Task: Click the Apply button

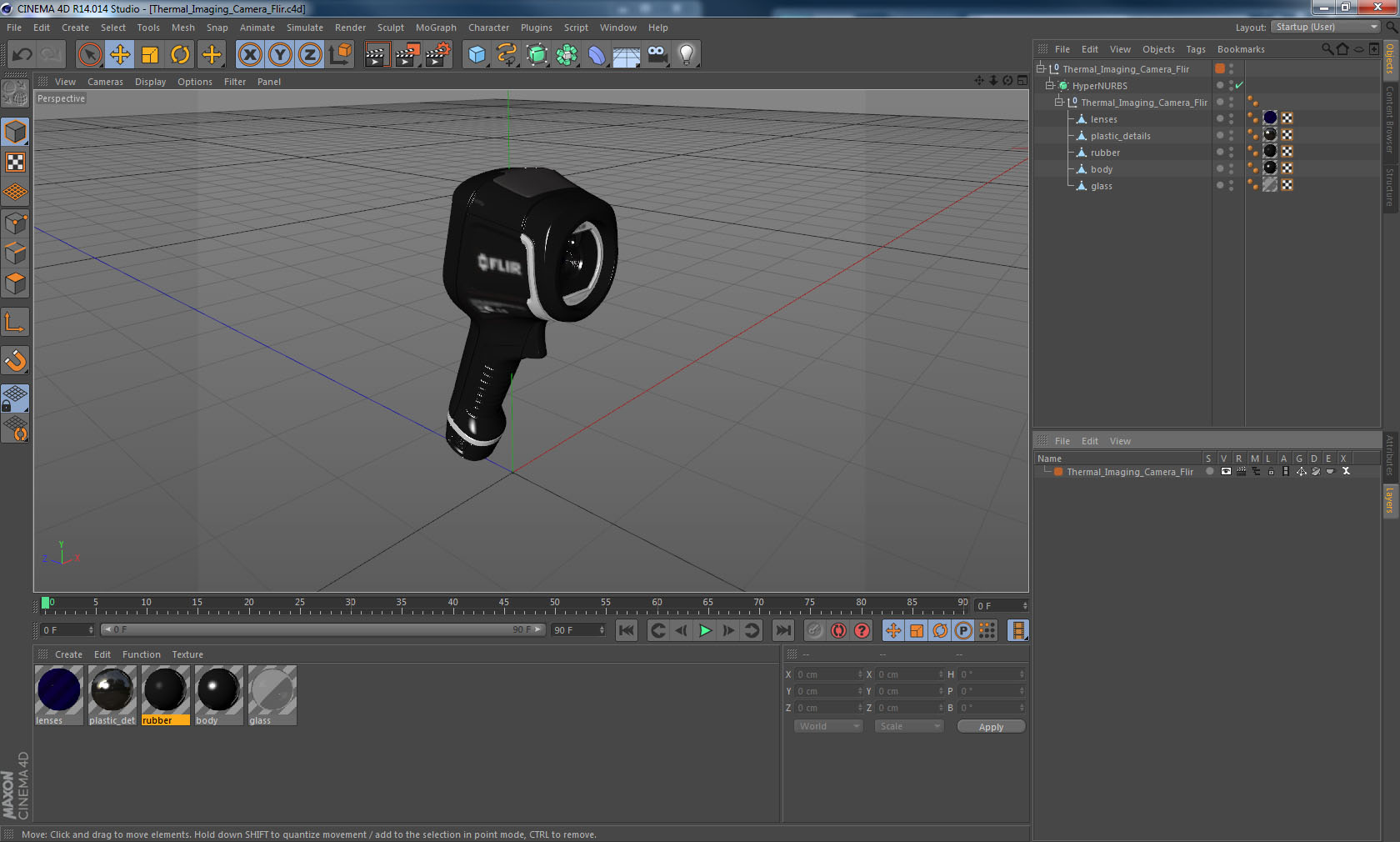Action: pos(991,727)
